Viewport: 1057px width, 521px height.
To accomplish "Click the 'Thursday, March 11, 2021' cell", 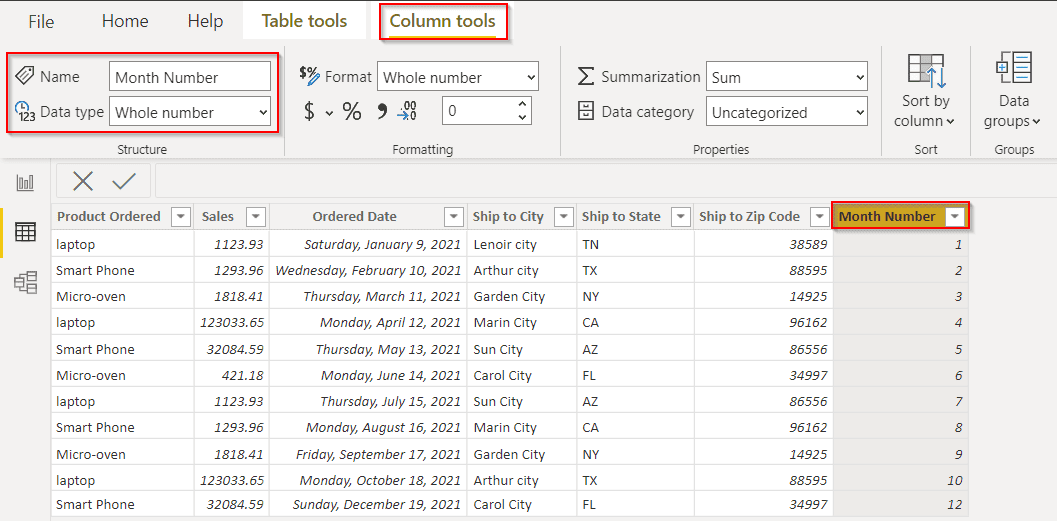I will click(368, 297).
